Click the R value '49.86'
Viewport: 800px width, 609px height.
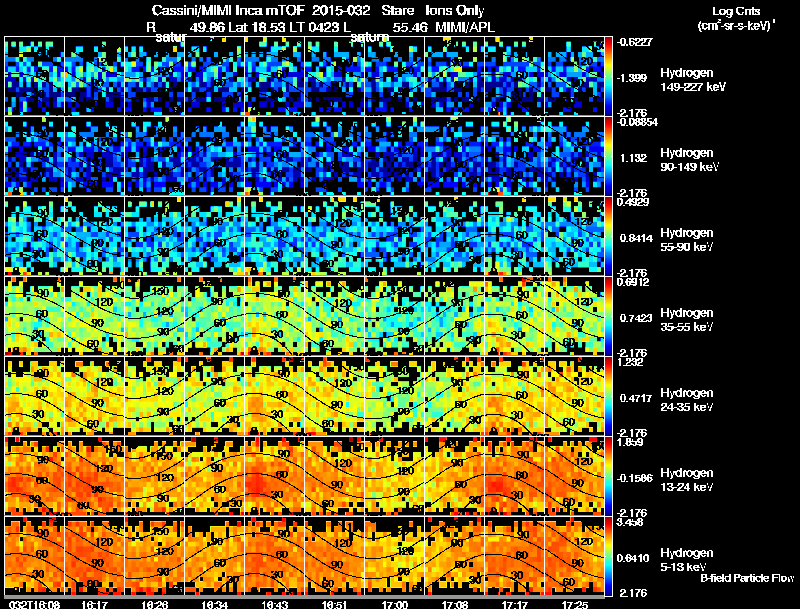[207, 27]
